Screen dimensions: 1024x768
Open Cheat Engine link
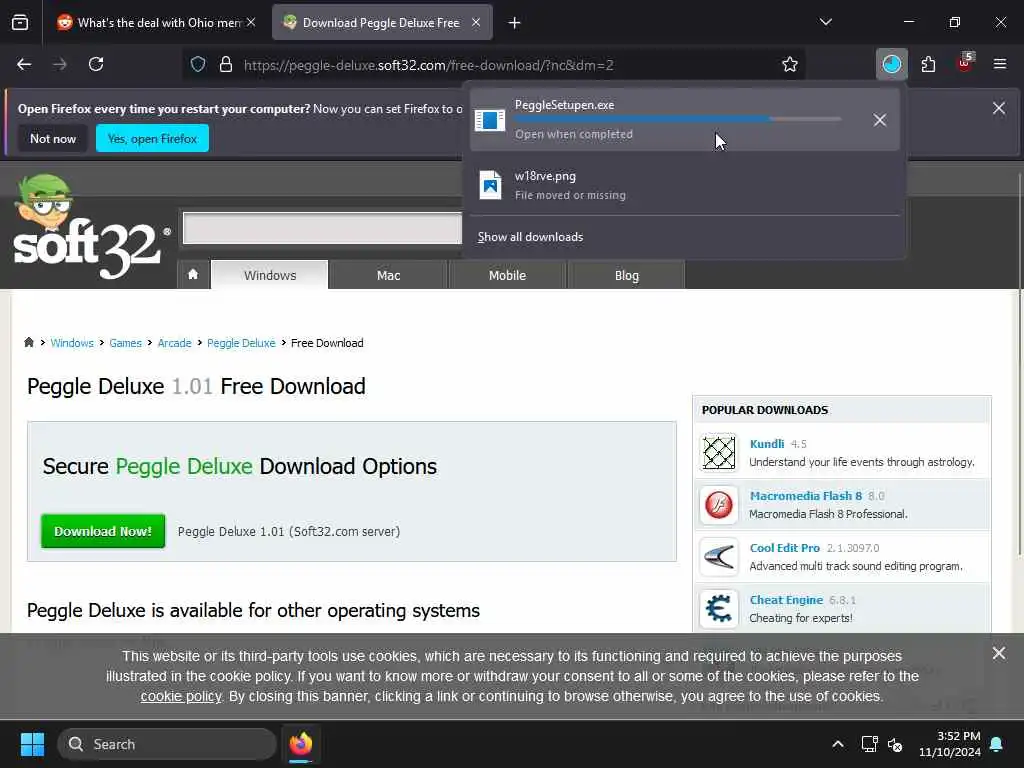786,600
